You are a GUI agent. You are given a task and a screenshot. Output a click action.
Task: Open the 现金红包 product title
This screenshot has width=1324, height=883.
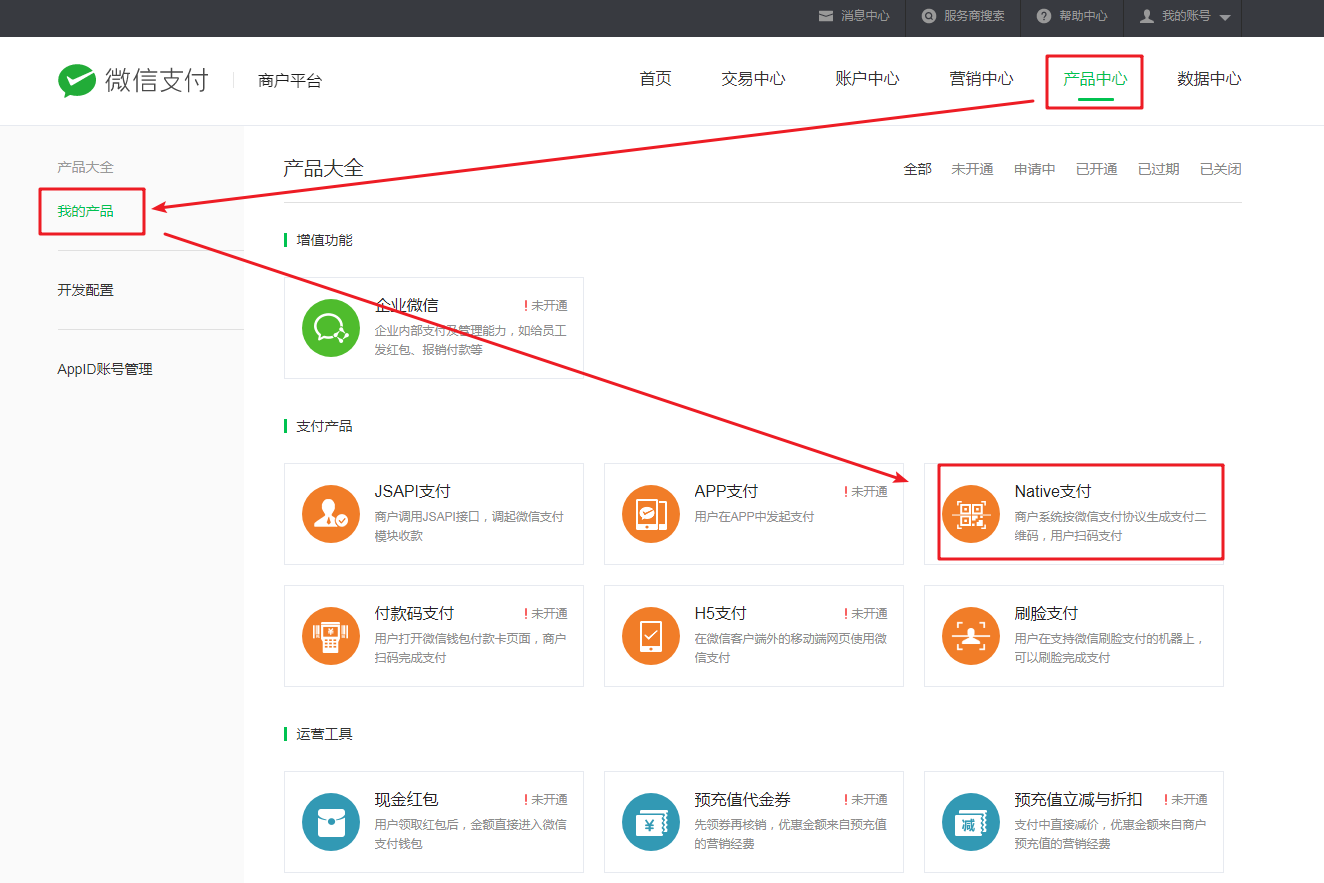coord(407,799)
